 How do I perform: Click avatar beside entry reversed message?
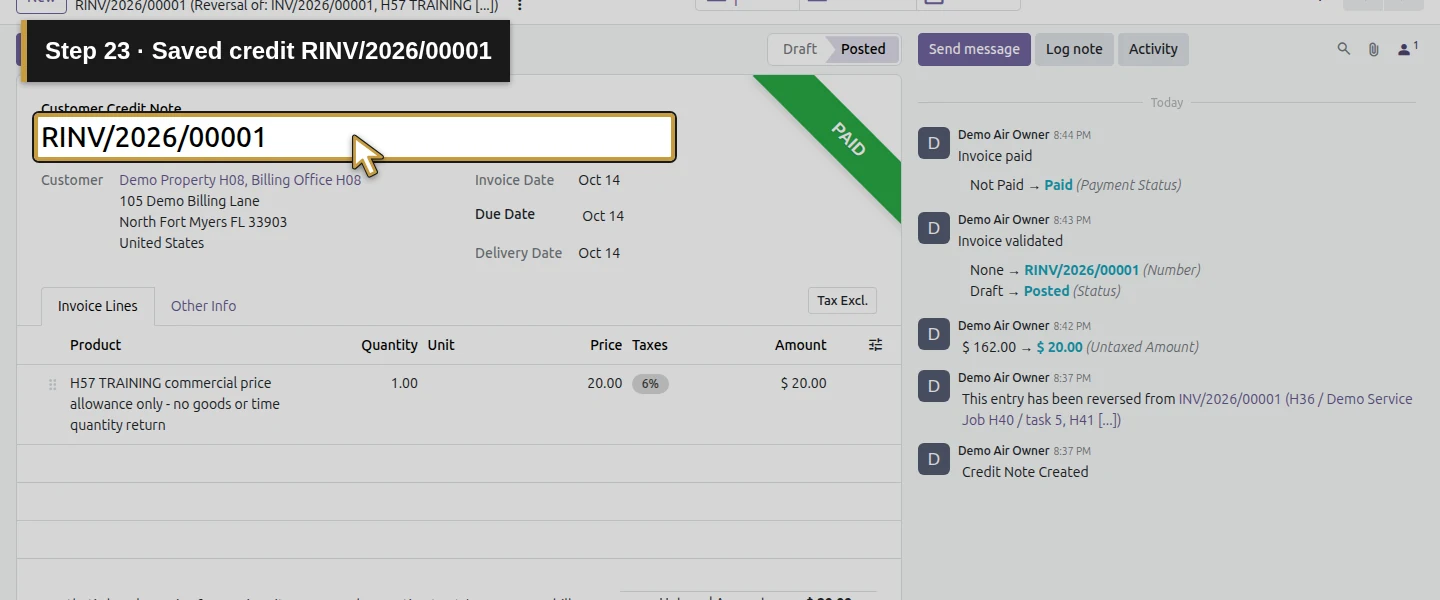click(934, 387)
